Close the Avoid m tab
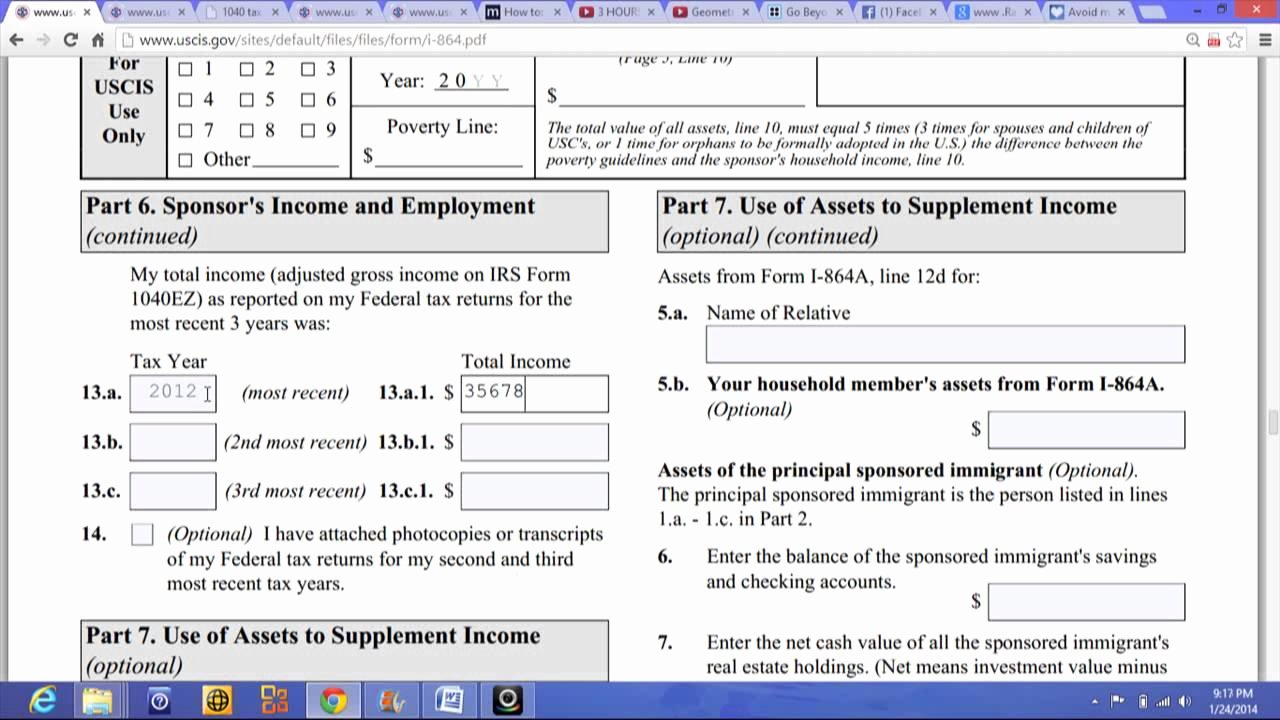 click(x=1121, y=12)
